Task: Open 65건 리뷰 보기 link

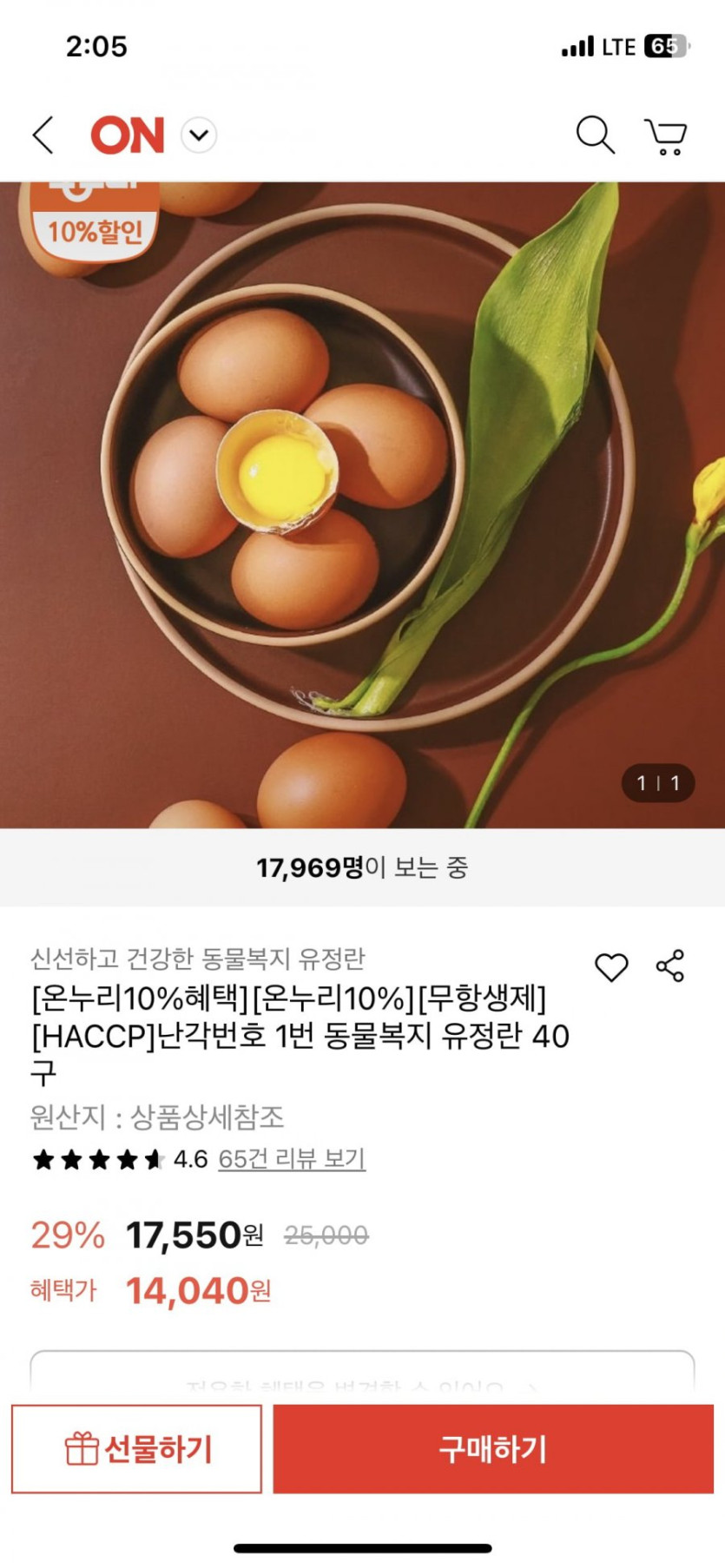Action: point(292,1158)
